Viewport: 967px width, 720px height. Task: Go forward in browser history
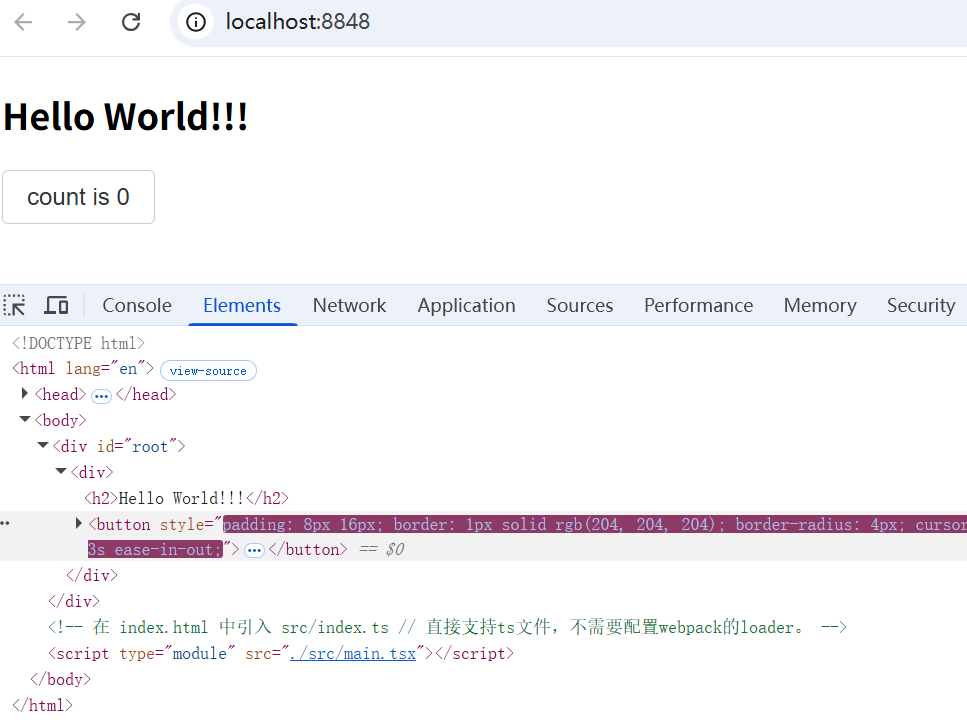77,22
